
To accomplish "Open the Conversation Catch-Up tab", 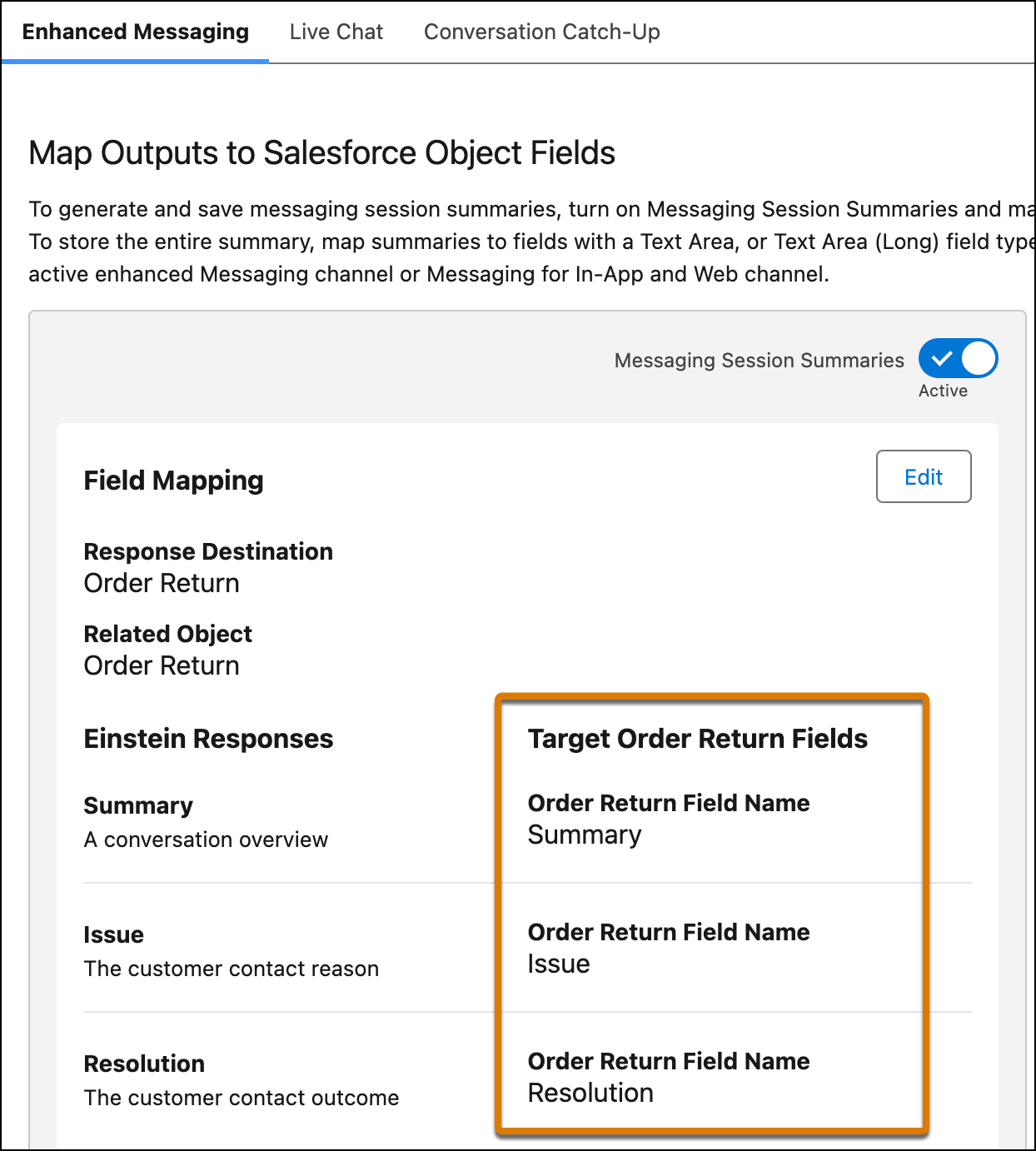I will [x=541, y=32].
